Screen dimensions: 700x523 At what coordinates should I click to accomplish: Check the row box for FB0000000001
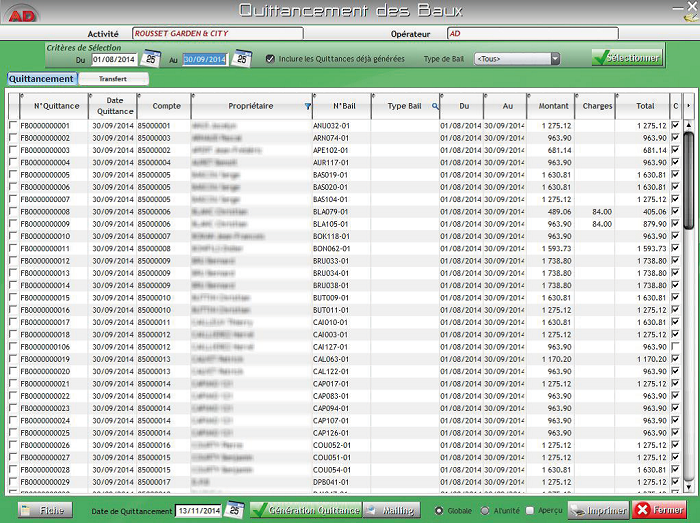[x=13, y=125]
